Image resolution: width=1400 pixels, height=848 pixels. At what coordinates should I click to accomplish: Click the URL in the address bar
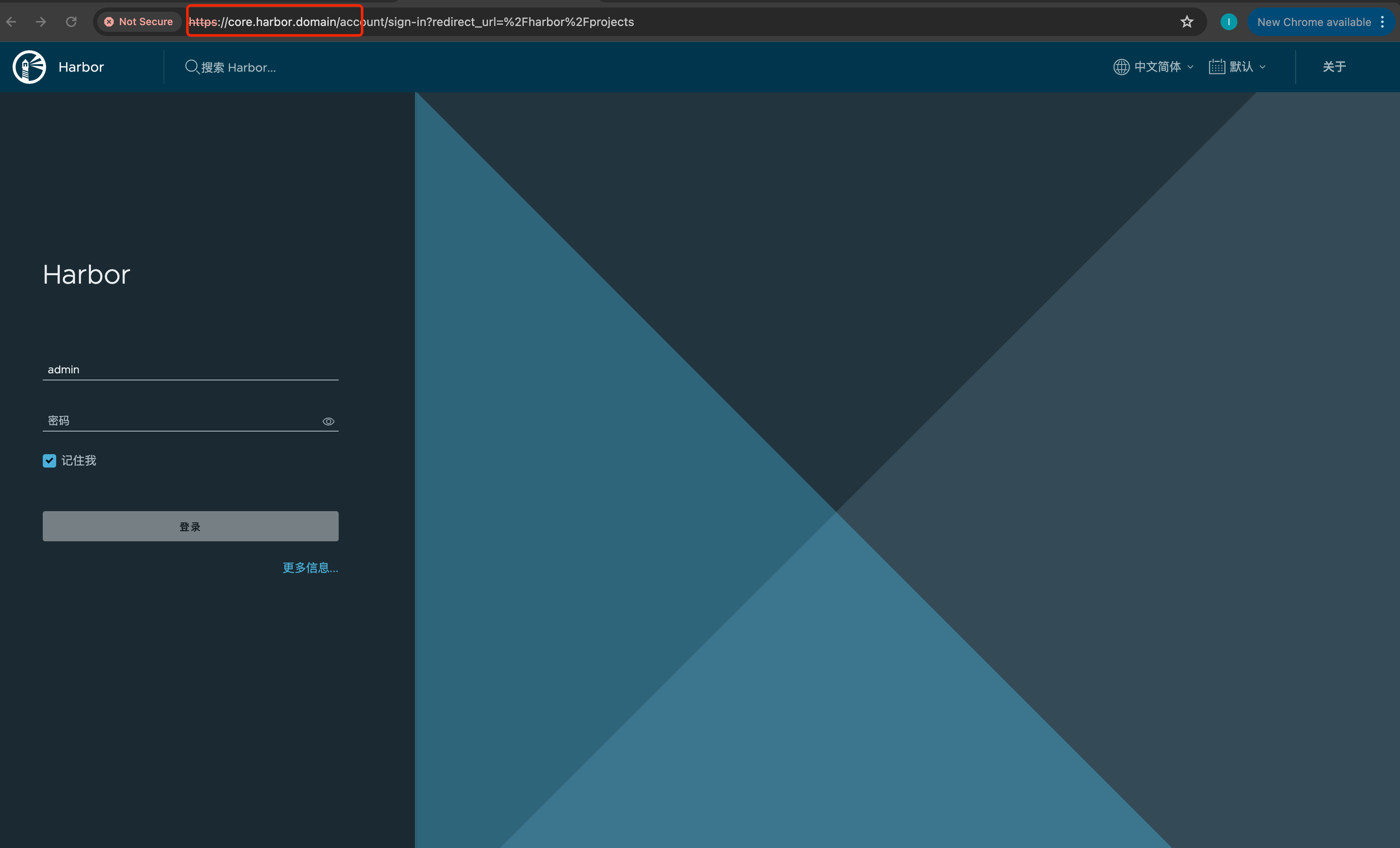(x=411, y=22)
